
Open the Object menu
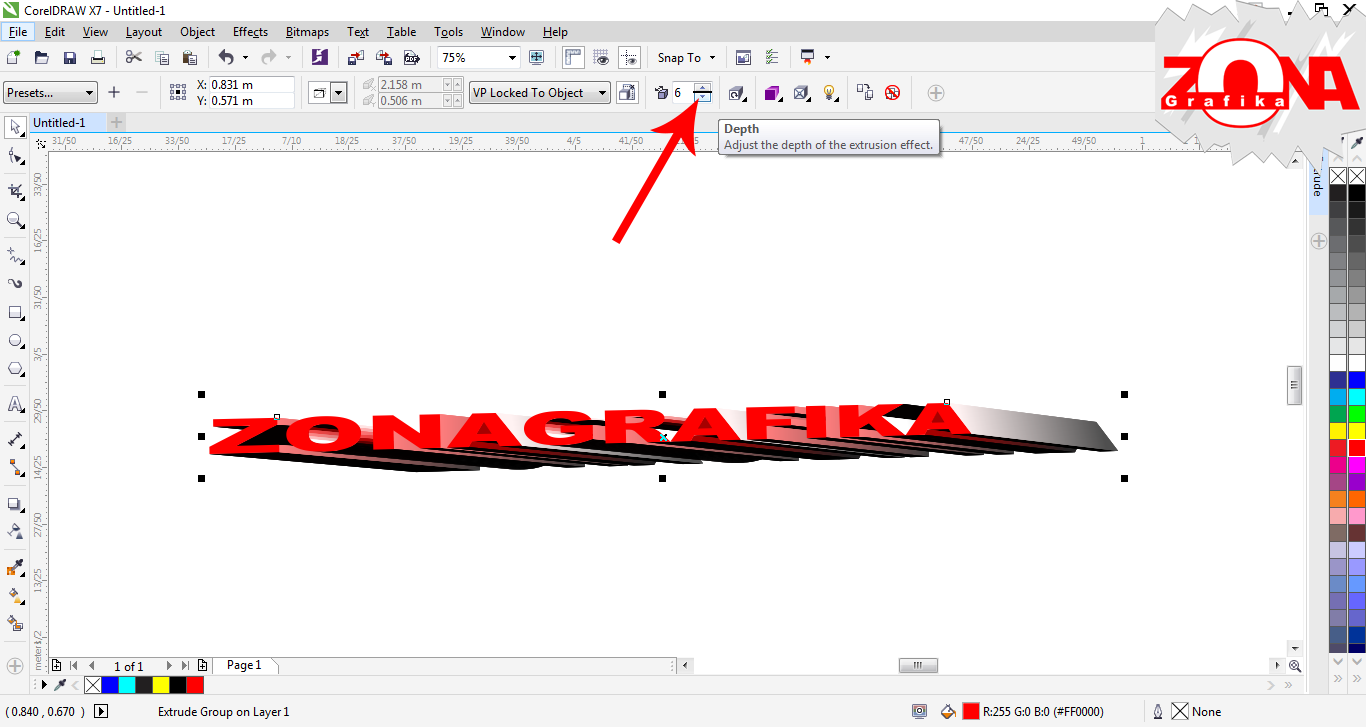(x=197, y=32)
